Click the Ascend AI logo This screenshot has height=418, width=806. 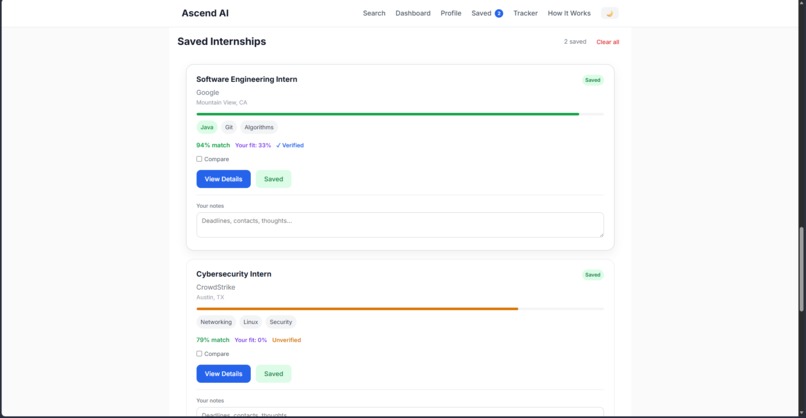205,13
